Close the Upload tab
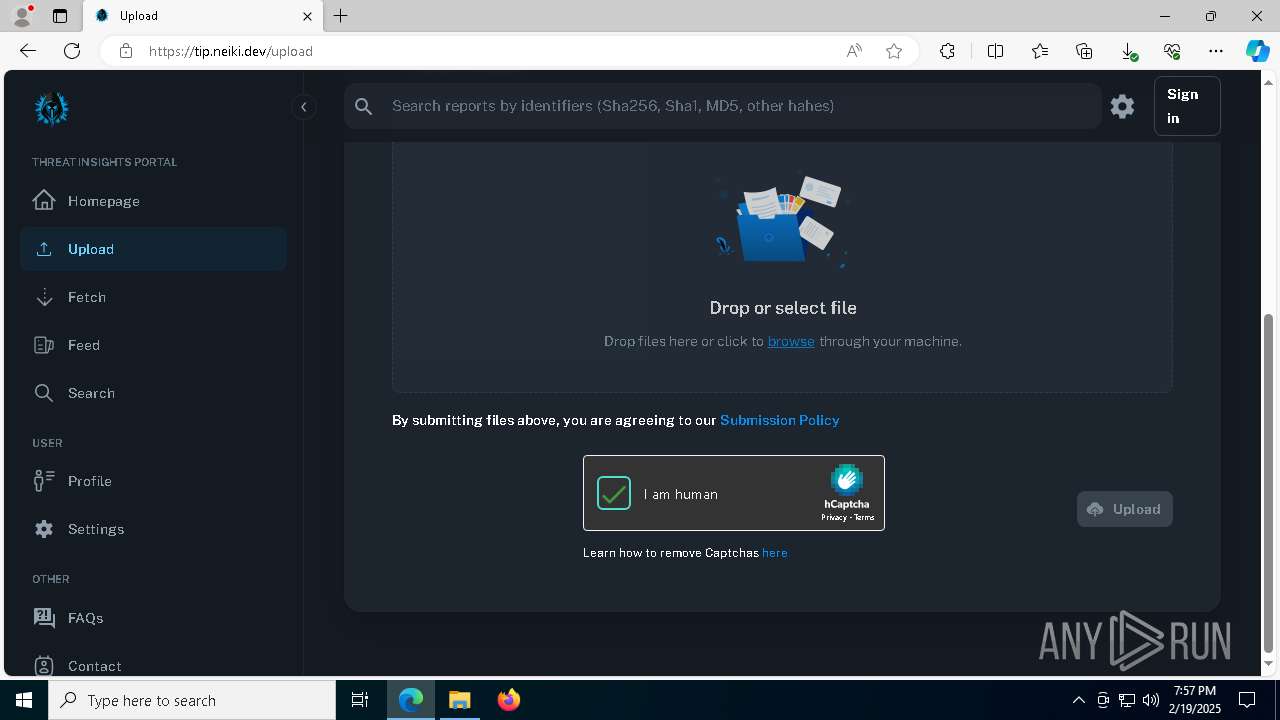The width and height of the screenshot is (1280, 720). [308, 16]
